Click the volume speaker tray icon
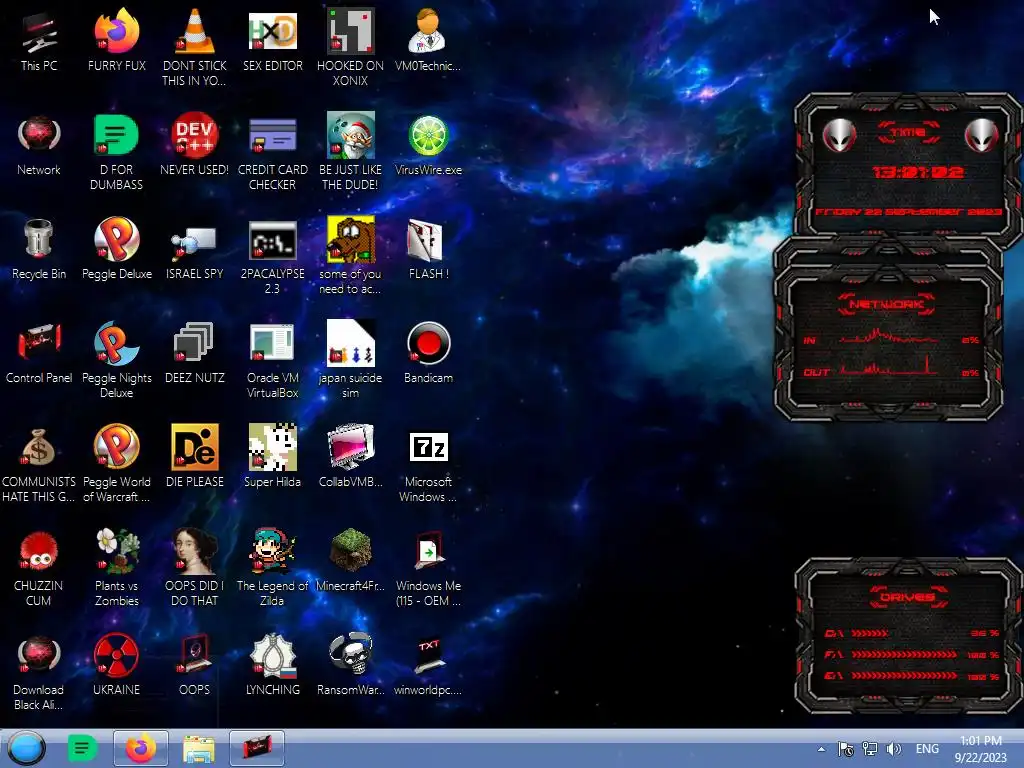Screen dimensions: 1024x768 [x=893, y=749]
